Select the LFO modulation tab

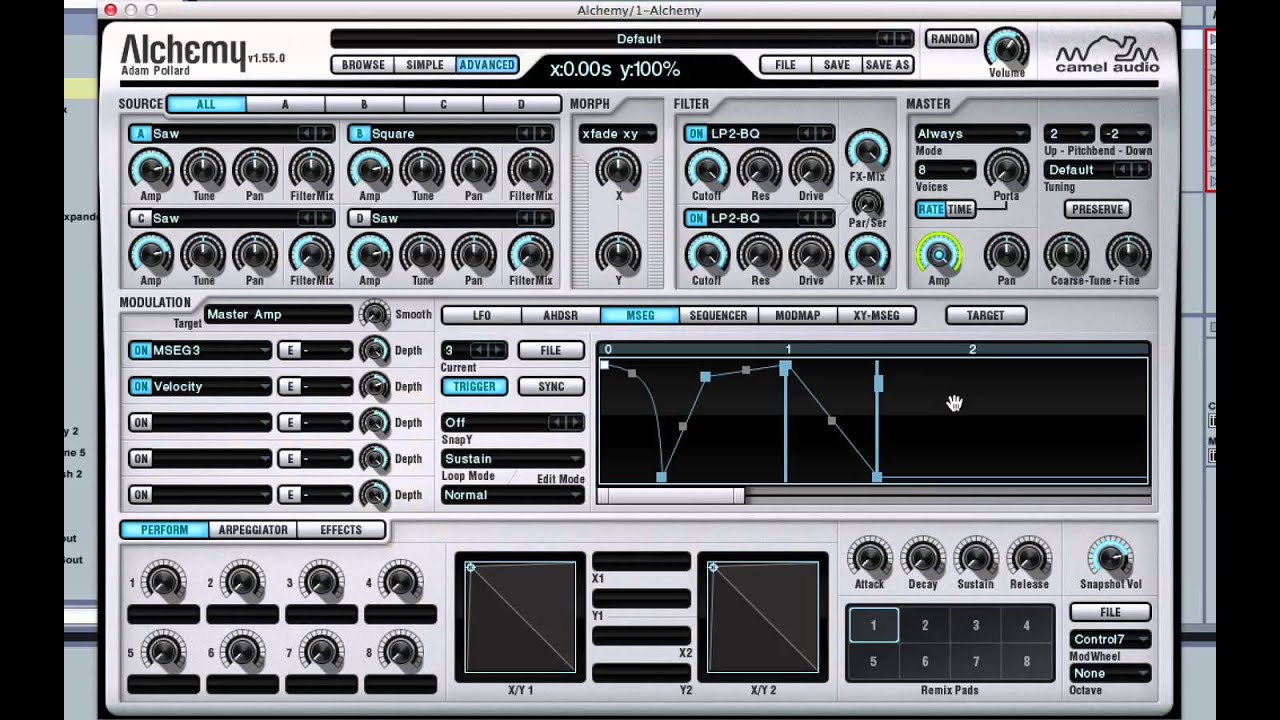[481, 315]
